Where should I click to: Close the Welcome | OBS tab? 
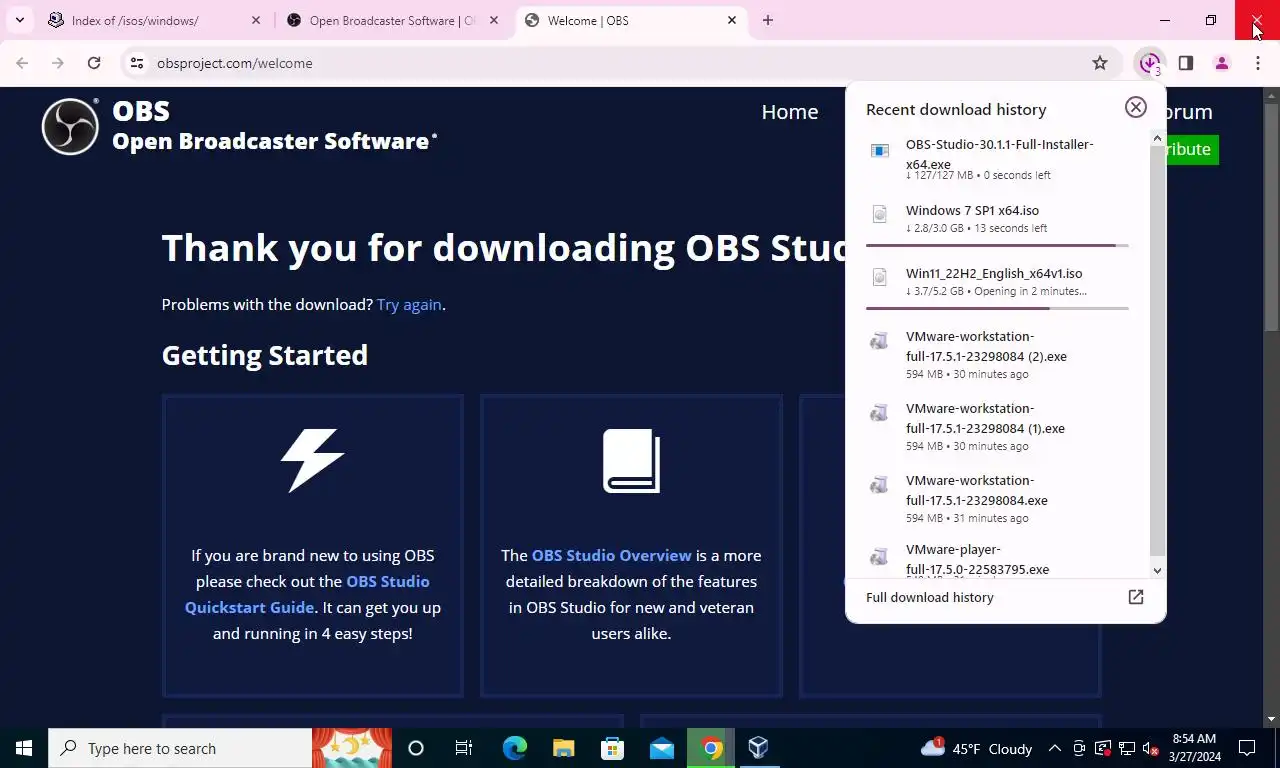click(x=732, y=20)
